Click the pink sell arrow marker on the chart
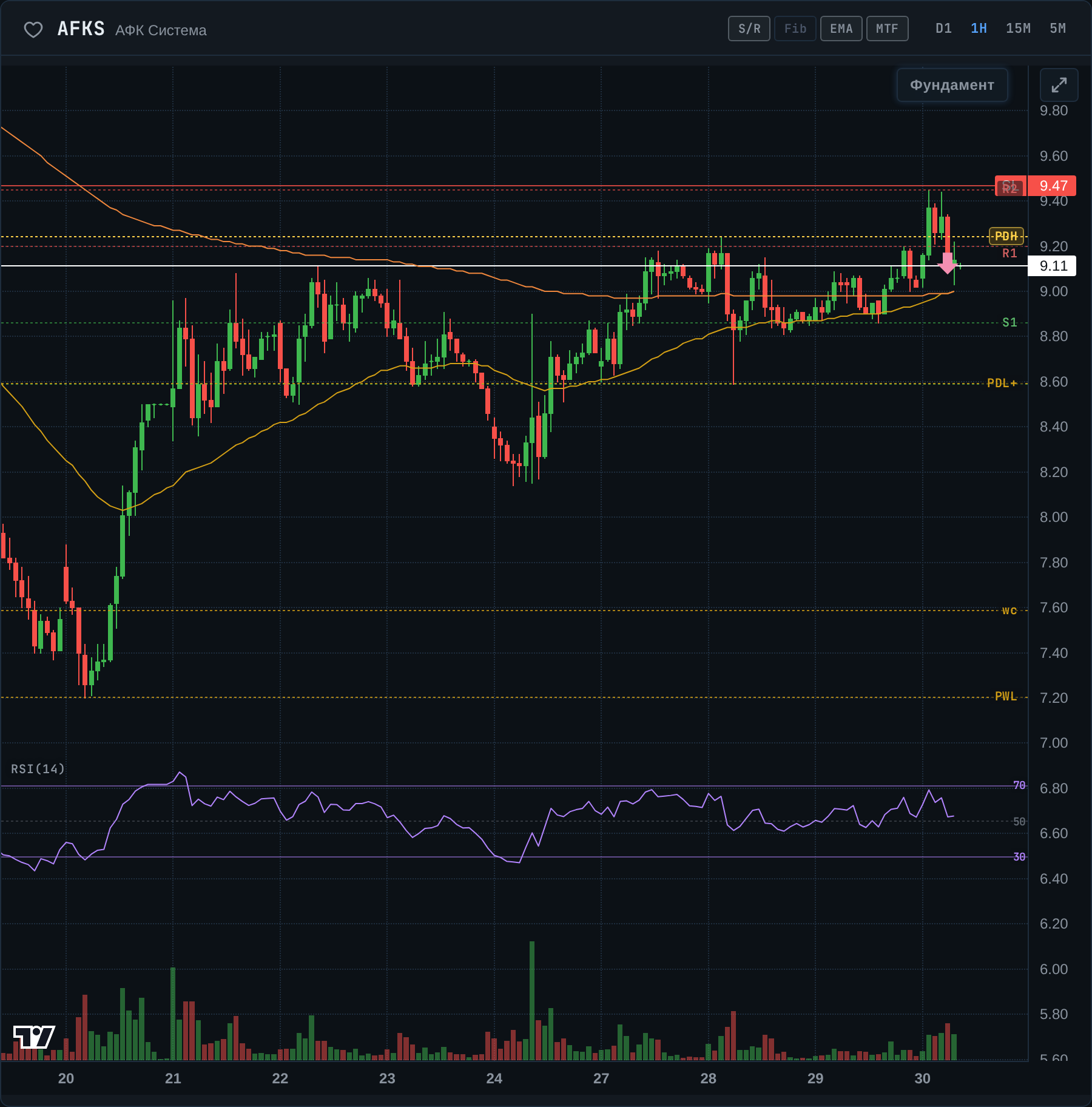This screenshot has width=1092, height=1107. pyautogui.click(x=947, y=263)
